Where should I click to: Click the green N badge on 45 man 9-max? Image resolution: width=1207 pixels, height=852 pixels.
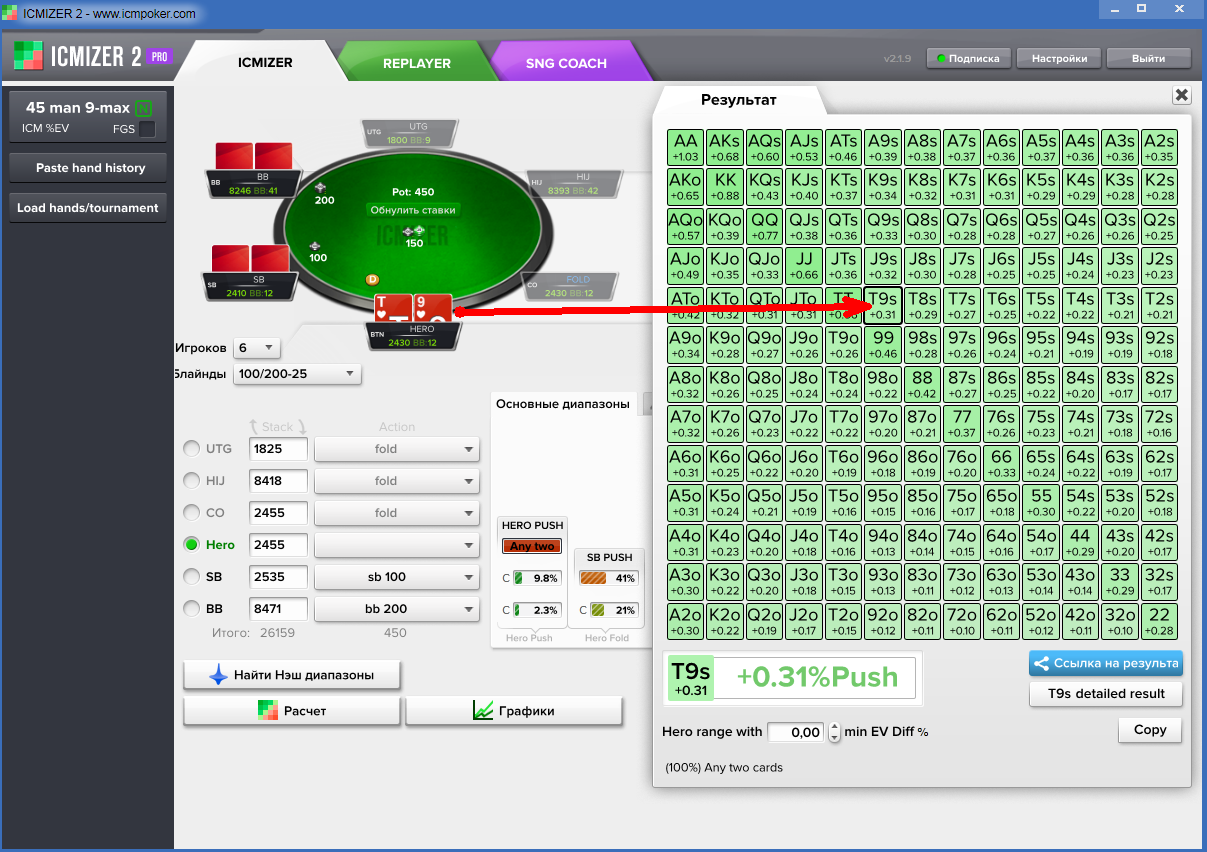tap(144, 108)
